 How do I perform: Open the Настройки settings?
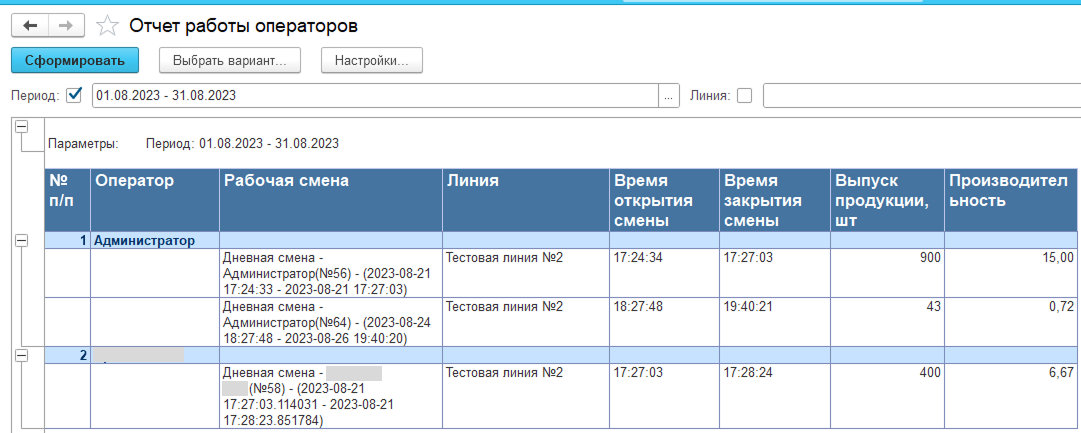[371, 60]
